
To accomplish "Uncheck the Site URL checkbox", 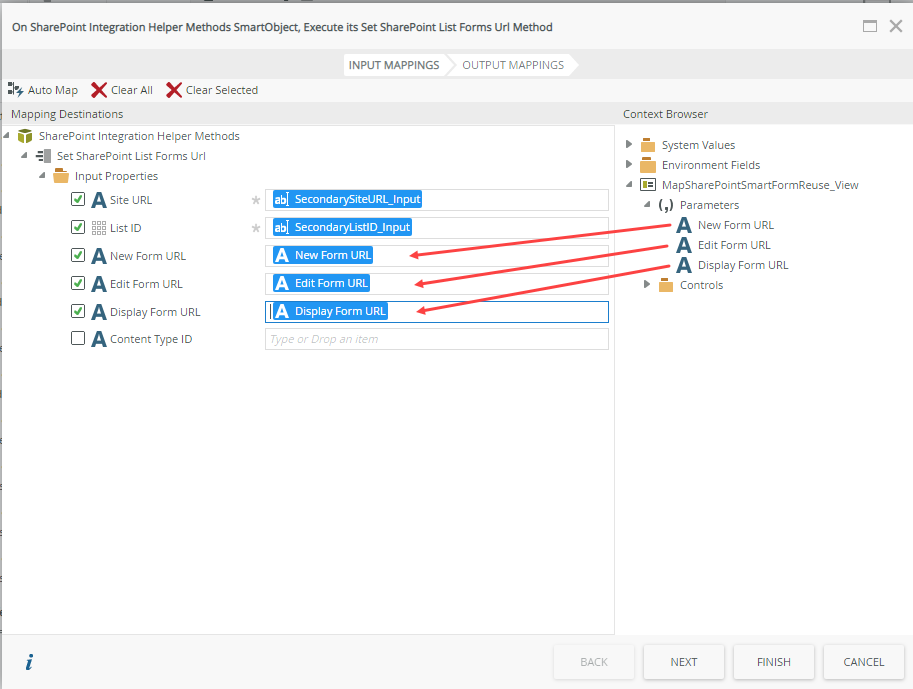I will 78,200.
